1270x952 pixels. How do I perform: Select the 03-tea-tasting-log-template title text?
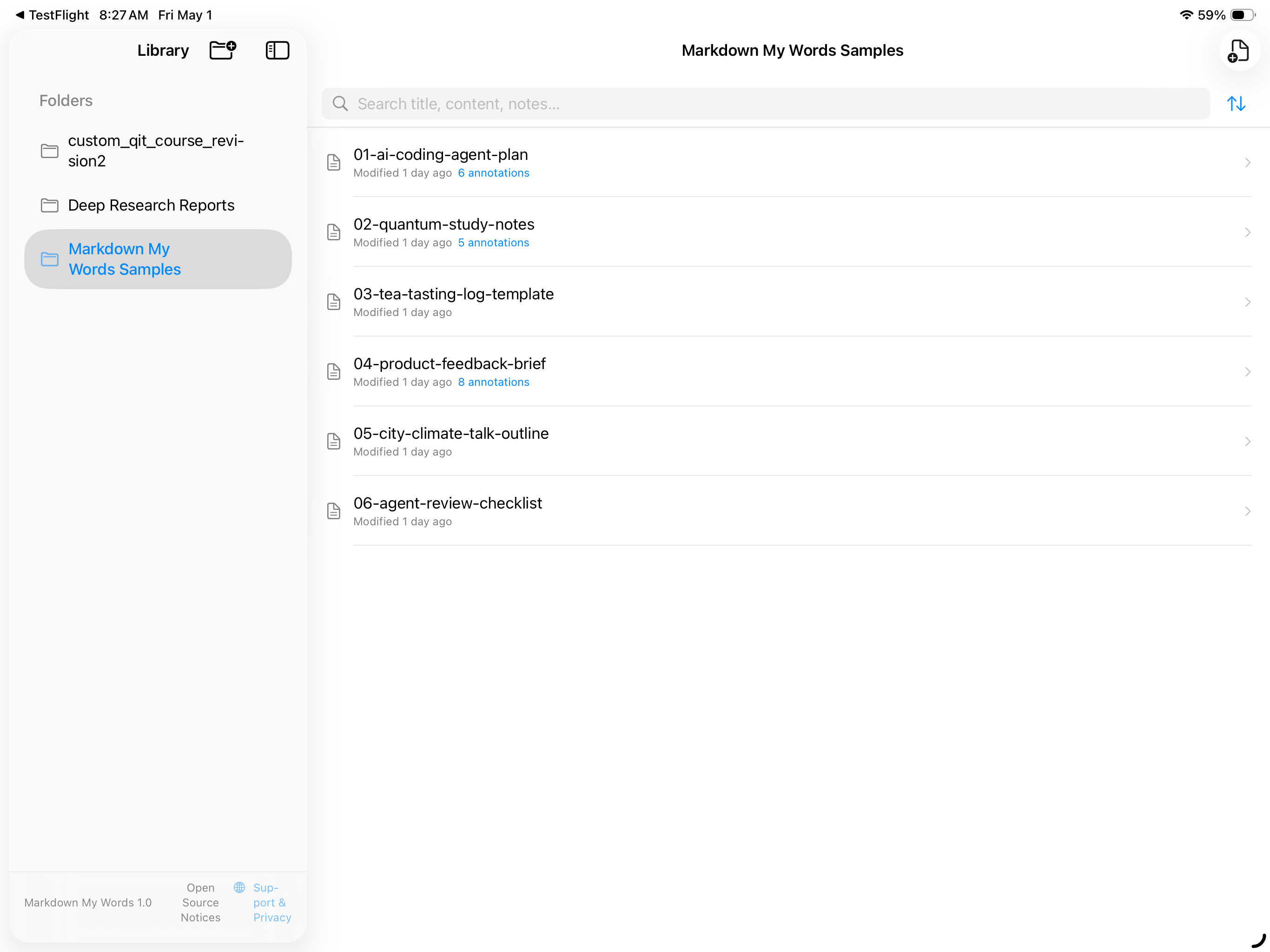[454, 294]
